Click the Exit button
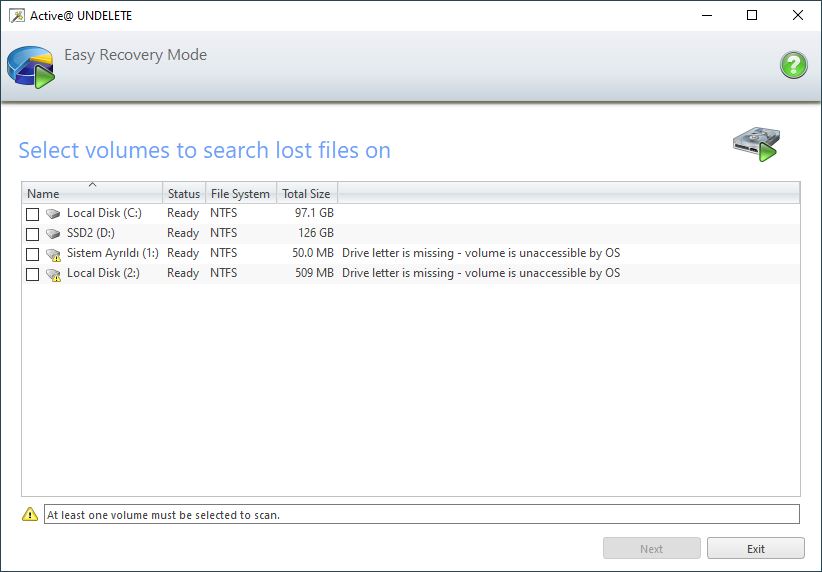The height and width of the screenshot is (572, 822). [x=755, y=548]
